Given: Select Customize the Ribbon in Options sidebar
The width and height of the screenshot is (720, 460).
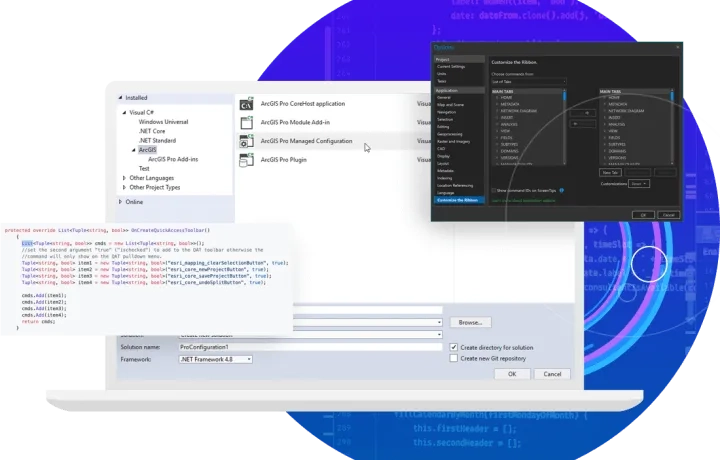Looking at the screenshot, I should [458, 200].
